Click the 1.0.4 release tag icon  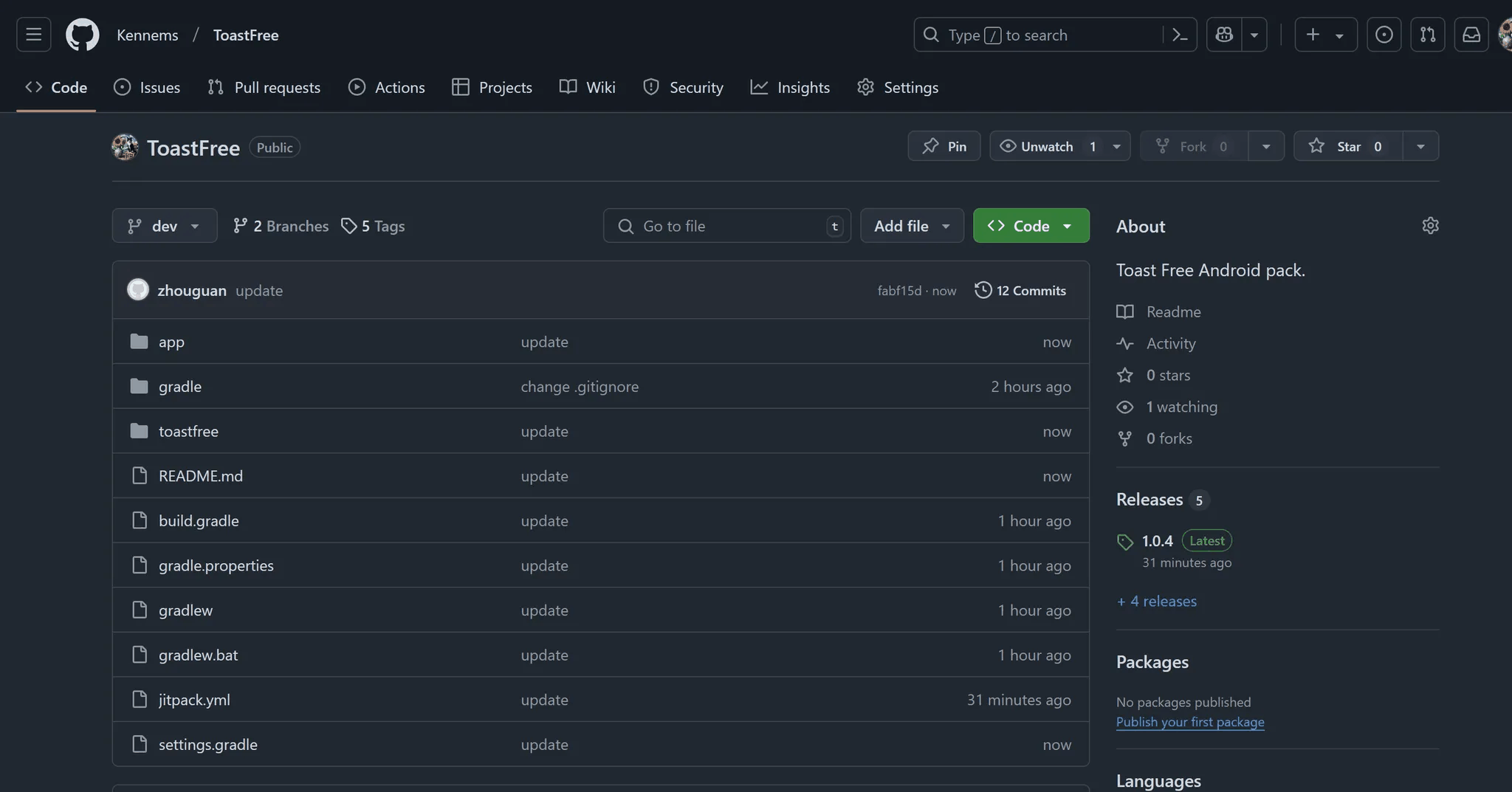coord(1125,542)
